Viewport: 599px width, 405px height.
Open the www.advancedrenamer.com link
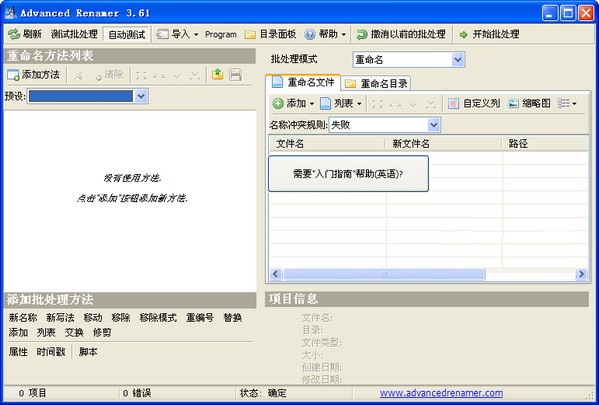point(441,393)
